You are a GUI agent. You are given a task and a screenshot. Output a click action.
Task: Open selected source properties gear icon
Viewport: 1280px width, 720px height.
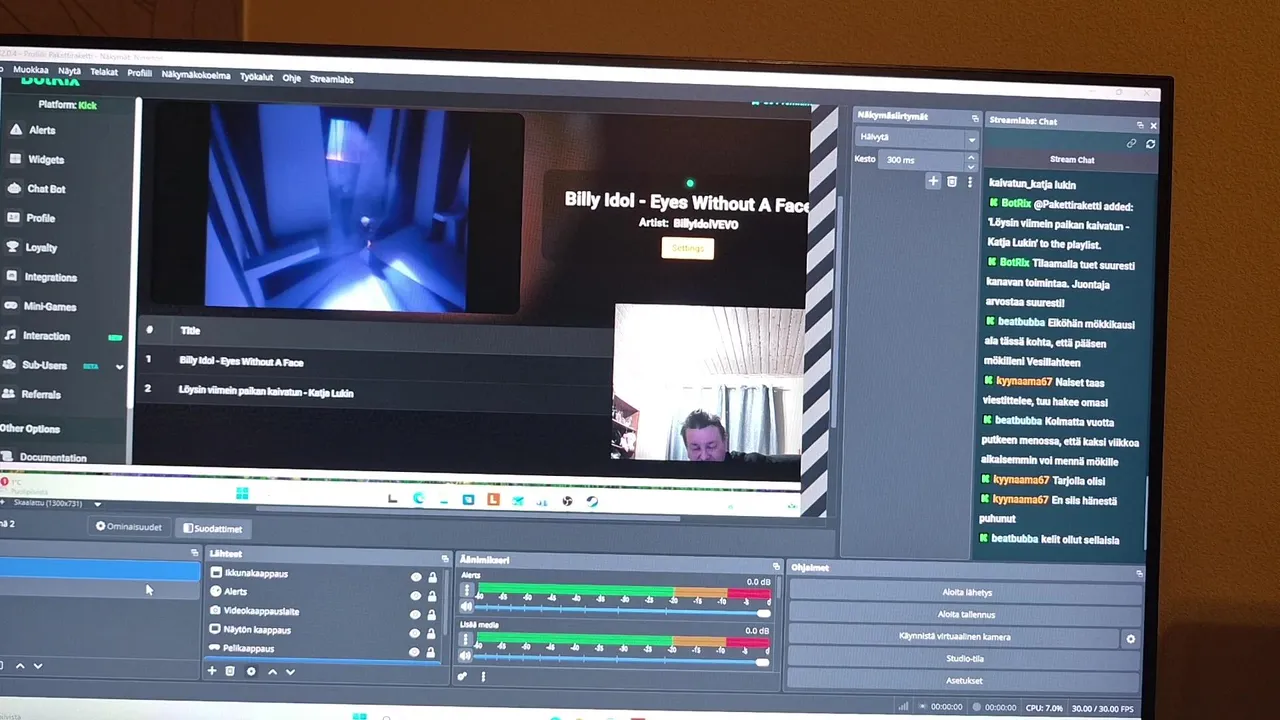[251, 671]
